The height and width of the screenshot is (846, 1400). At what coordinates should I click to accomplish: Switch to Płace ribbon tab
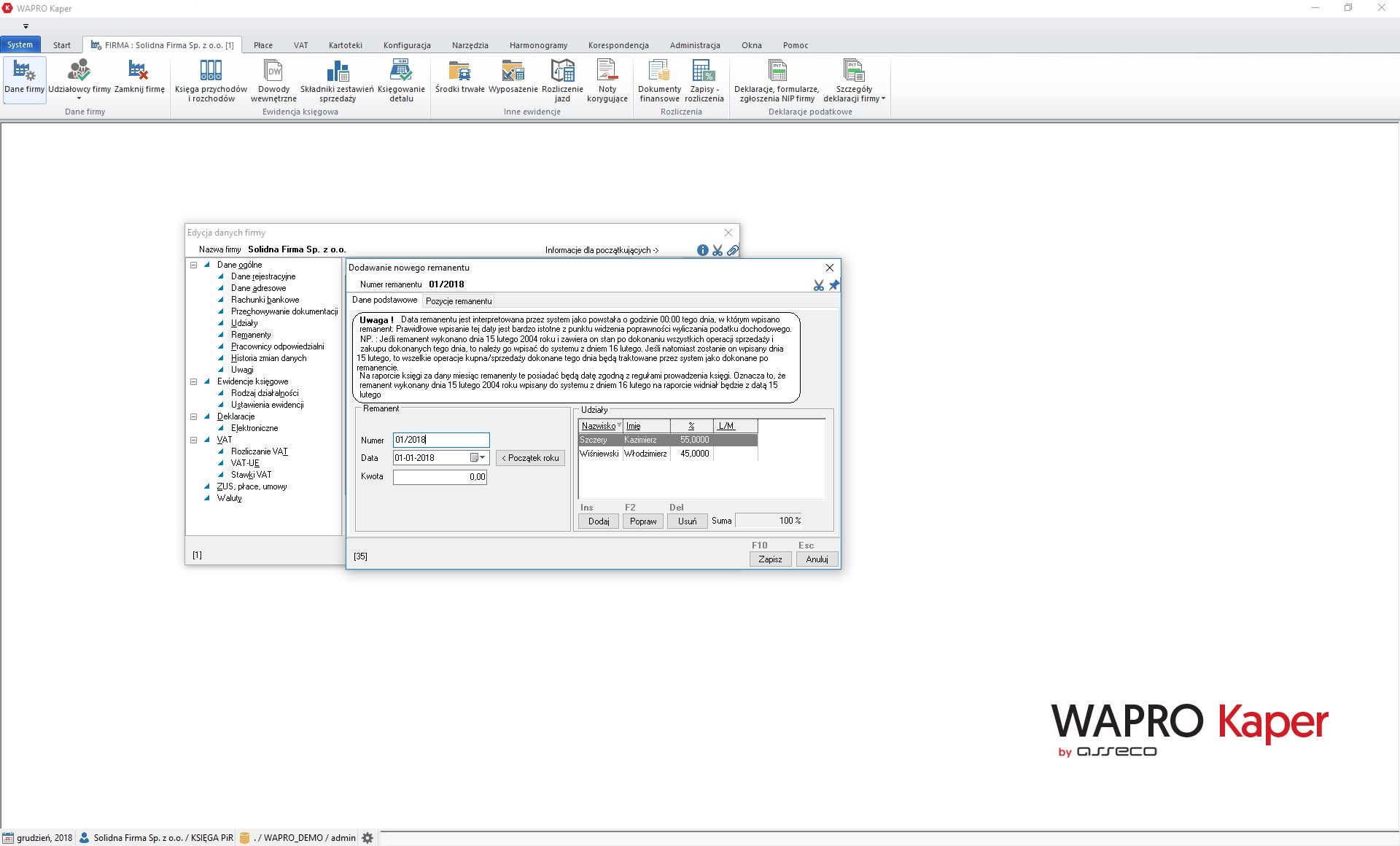coord(263,45)
